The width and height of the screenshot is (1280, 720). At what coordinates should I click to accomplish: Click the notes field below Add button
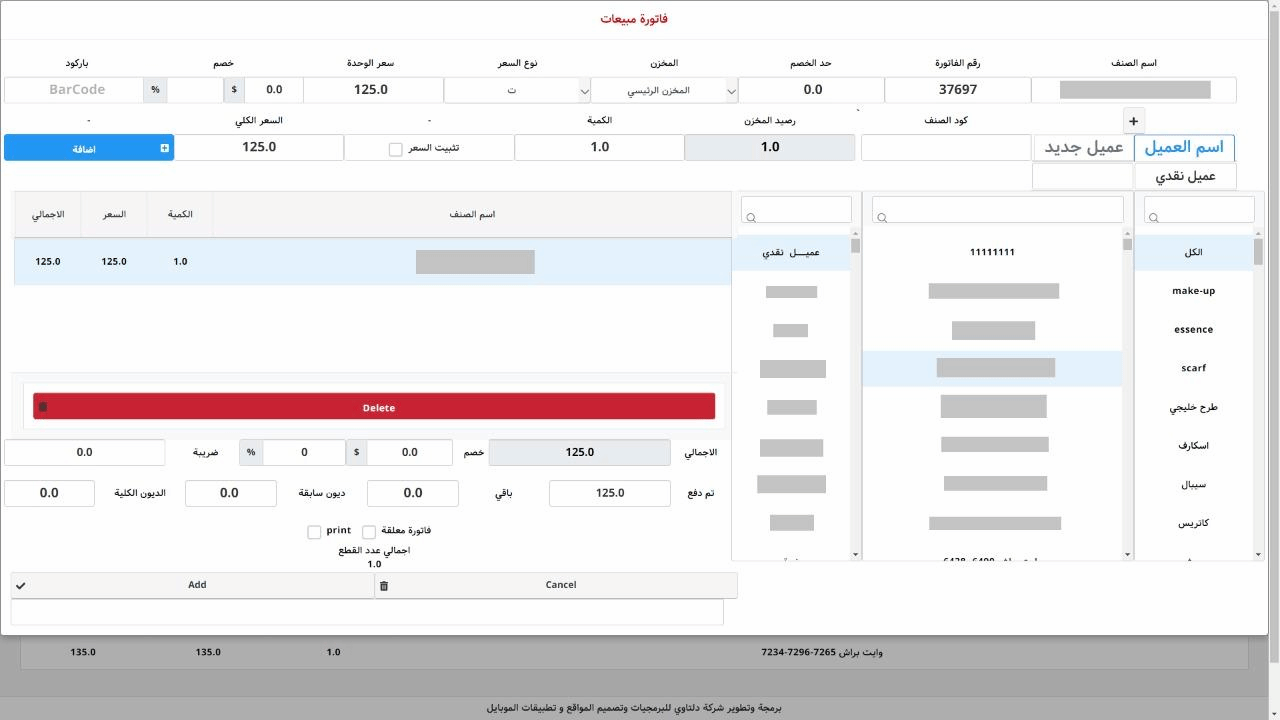[x=367, y=612]
